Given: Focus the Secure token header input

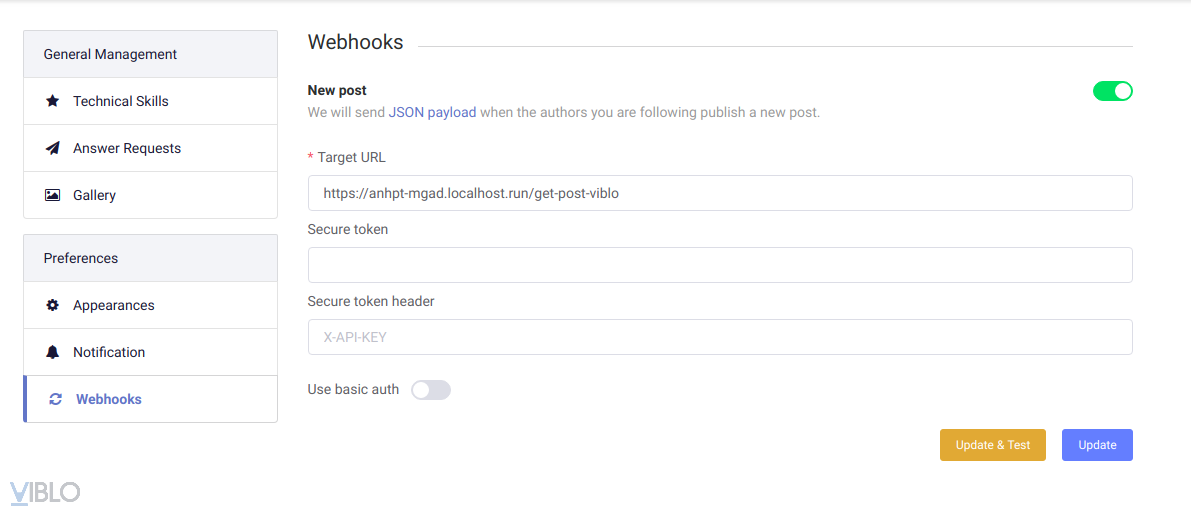Looking at the screenshot, I should [x=720, y=337].
